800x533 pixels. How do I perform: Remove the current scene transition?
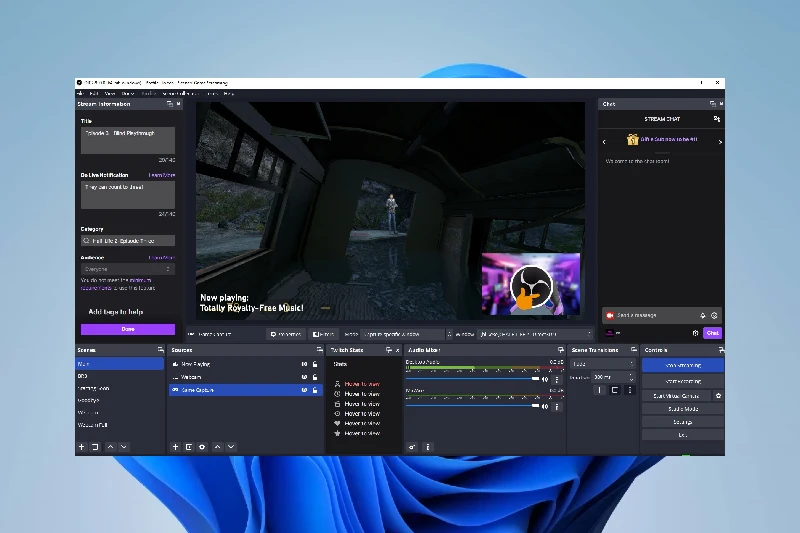click(x=615, y=390)
